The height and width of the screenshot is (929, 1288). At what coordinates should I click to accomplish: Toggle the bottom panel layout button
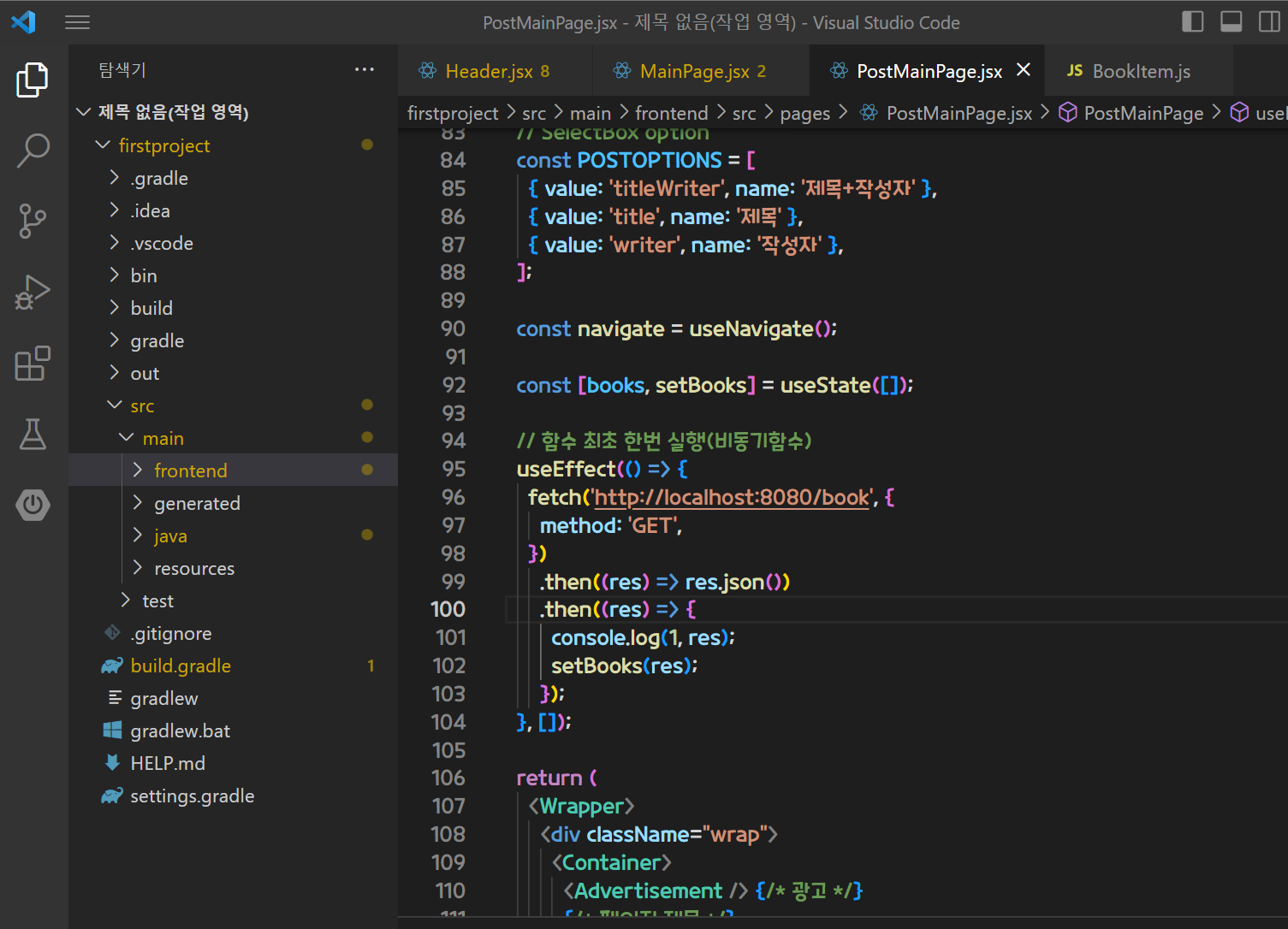pos(1231,22)
